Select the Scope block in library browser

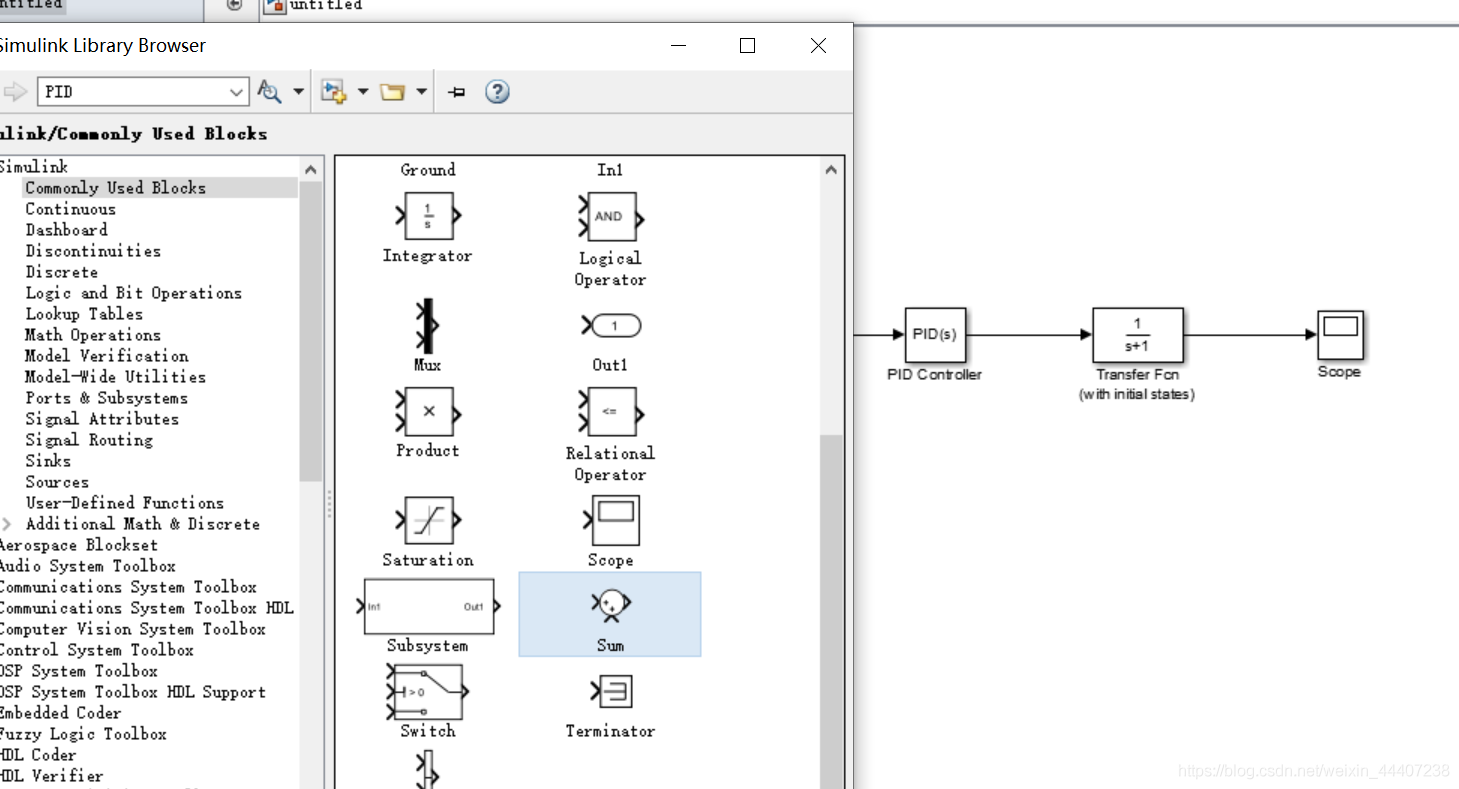click(611, 520)
